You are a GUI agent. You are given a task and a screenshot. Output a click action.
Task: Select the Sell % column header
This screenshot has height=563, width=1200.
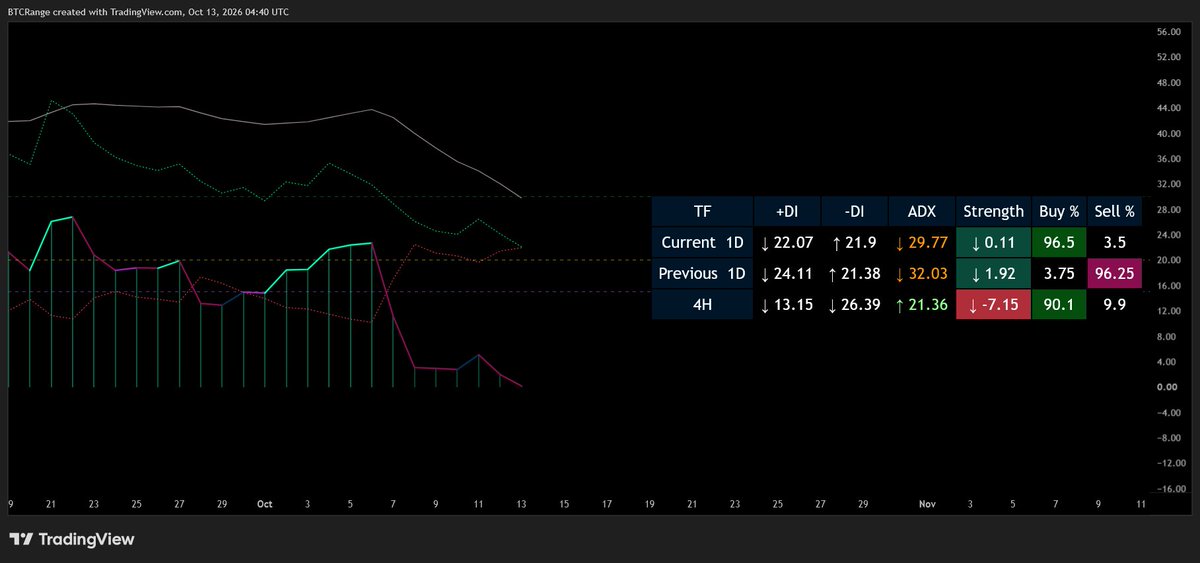click(x=1115, y=211)
